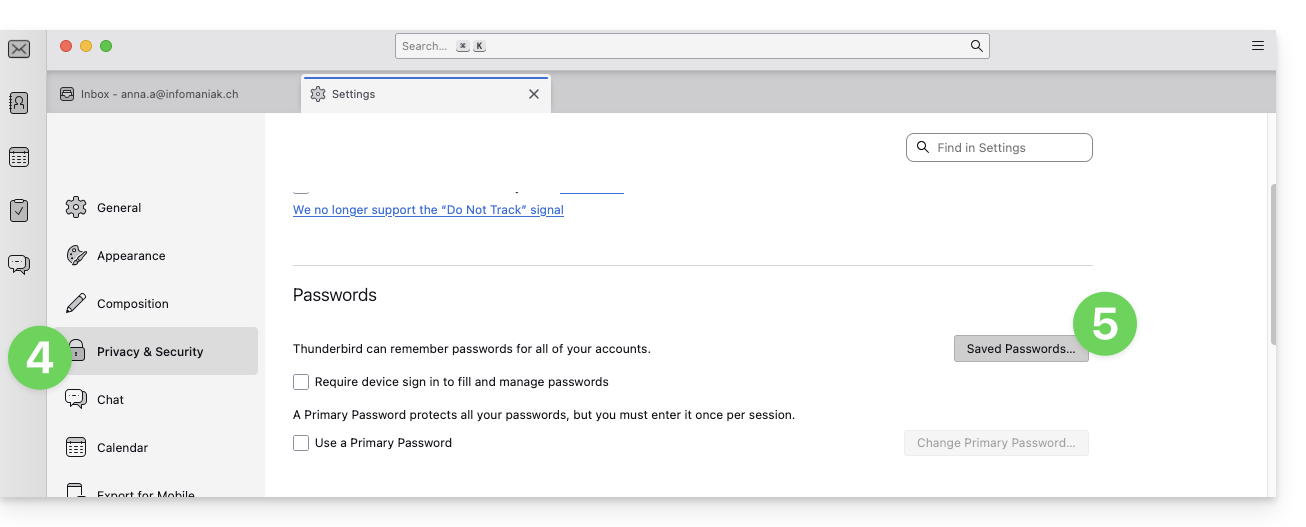Click the magnifier icon in global search
Screen dimensions: 1306x527
976,46
